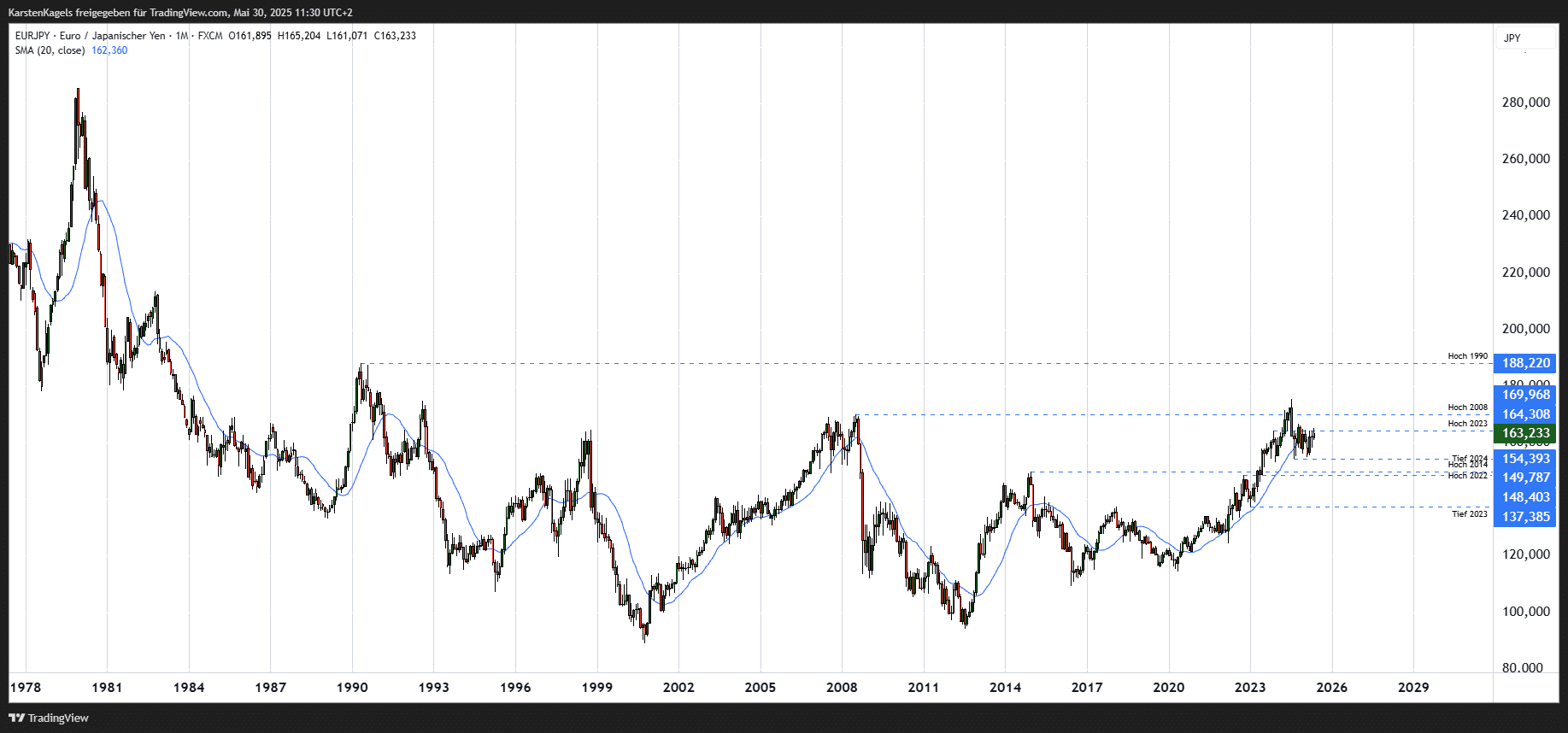Click the 1990 year on time axis
Viewport: 1568px width, 733px height.
point(352,688)
